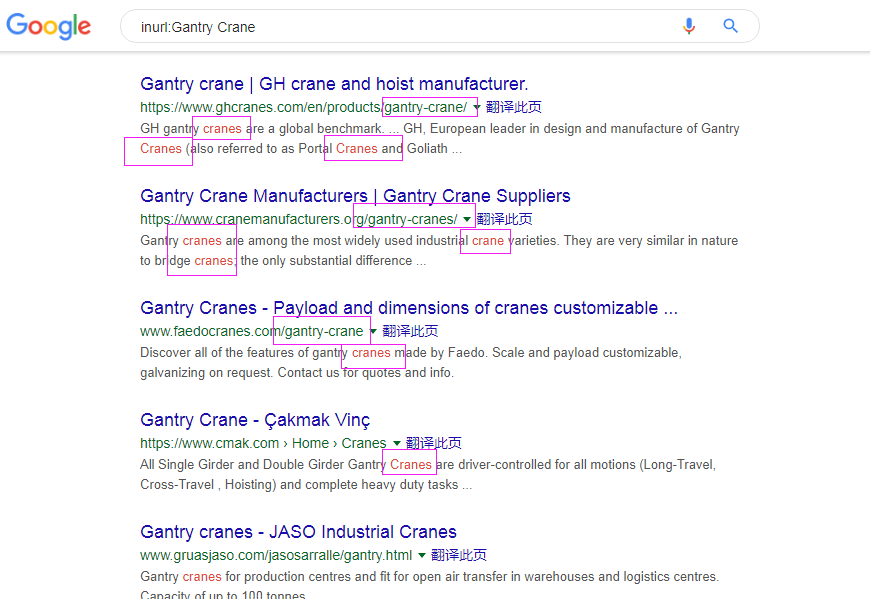This screenshot has width=870, height=599.
Task: Click 翻译此页 next to ghcranes.com URL
Action: click(514, 107)
